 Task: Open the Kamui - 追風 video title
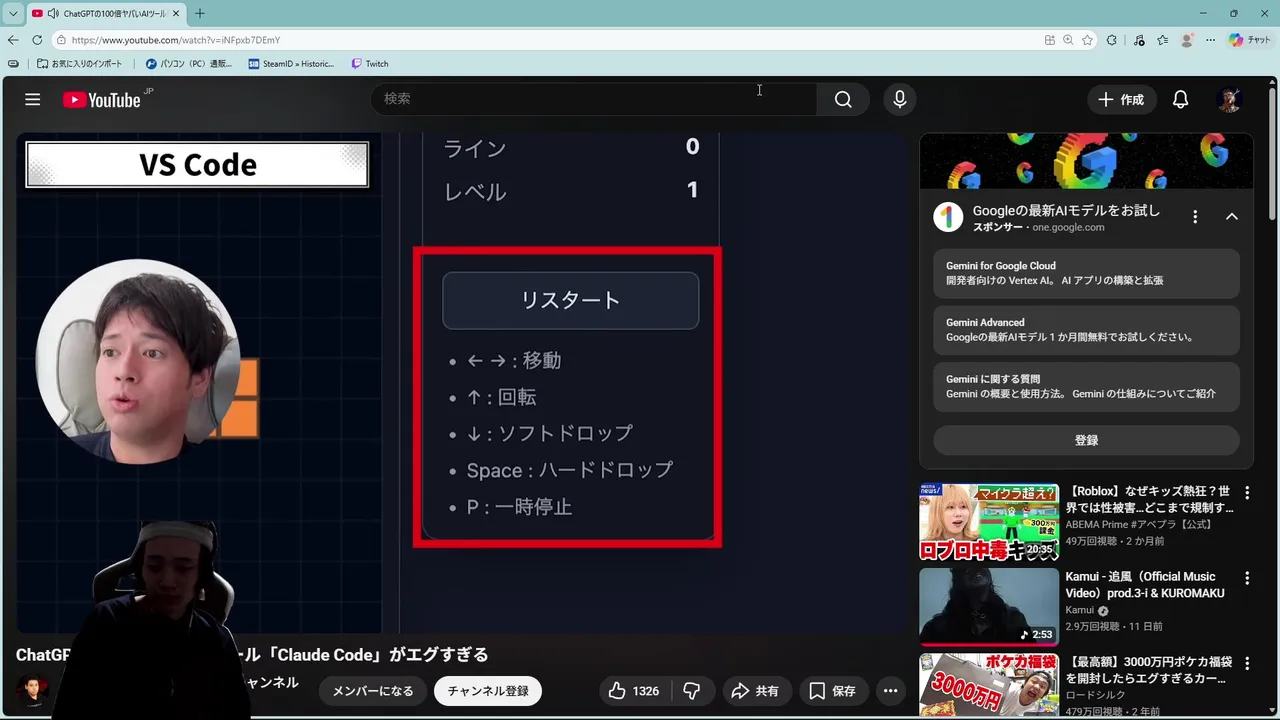(1145, 585)
